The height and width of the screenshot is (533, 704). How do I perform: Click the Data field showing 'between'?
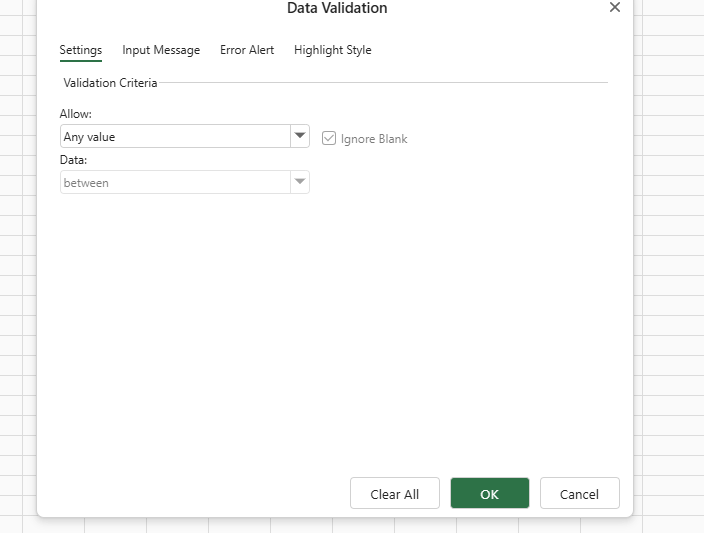tap(175, 183)
